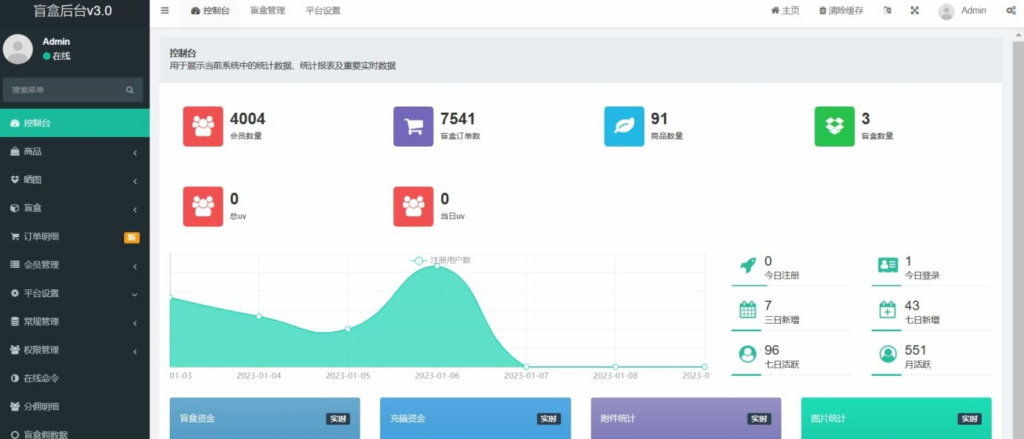
Task: Click the user icon for 月活跃
Action: pos(888,354)
